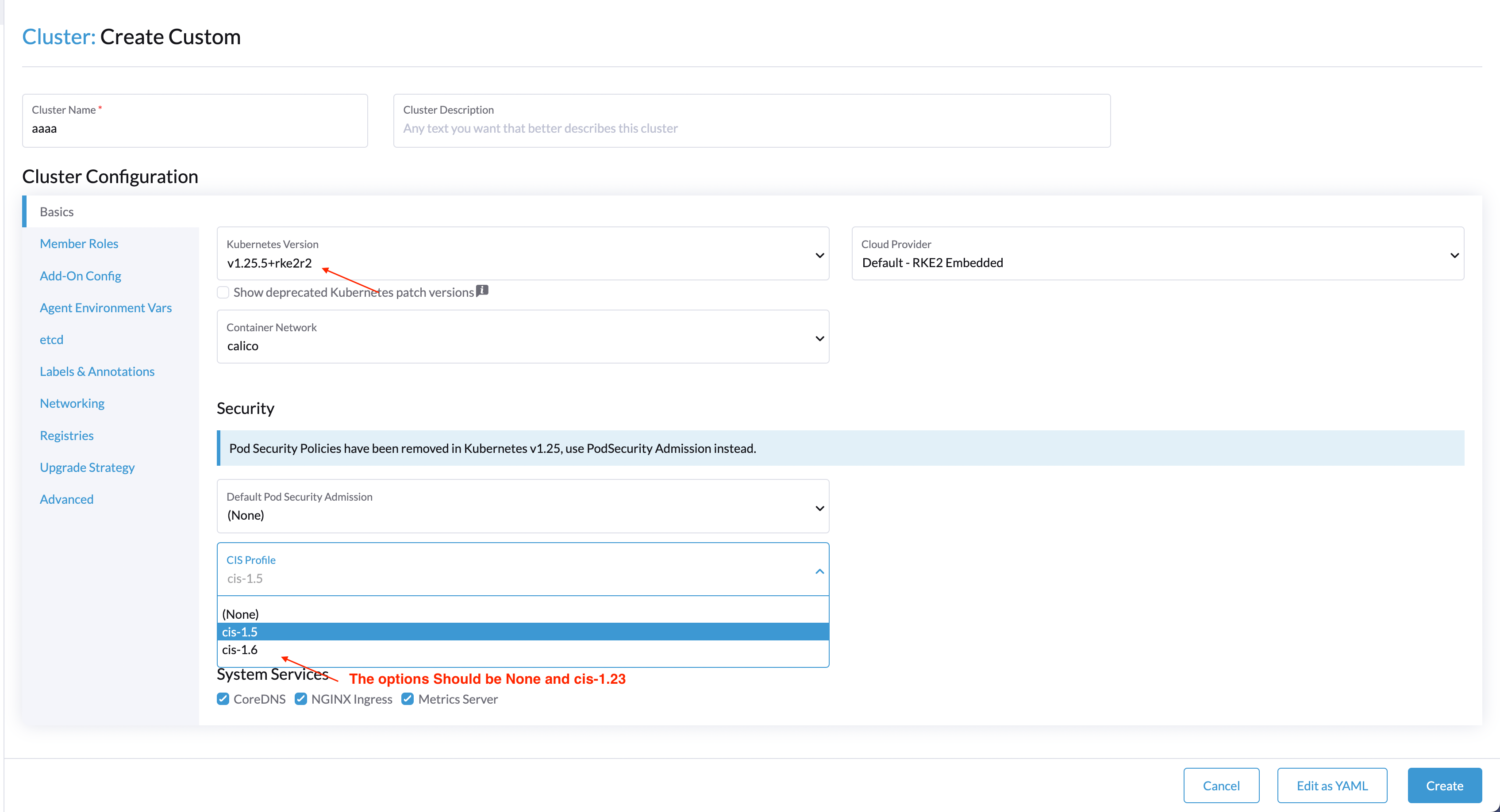Click Edit as YAML
This screenshot has width=1500, height=812.
1332,785
